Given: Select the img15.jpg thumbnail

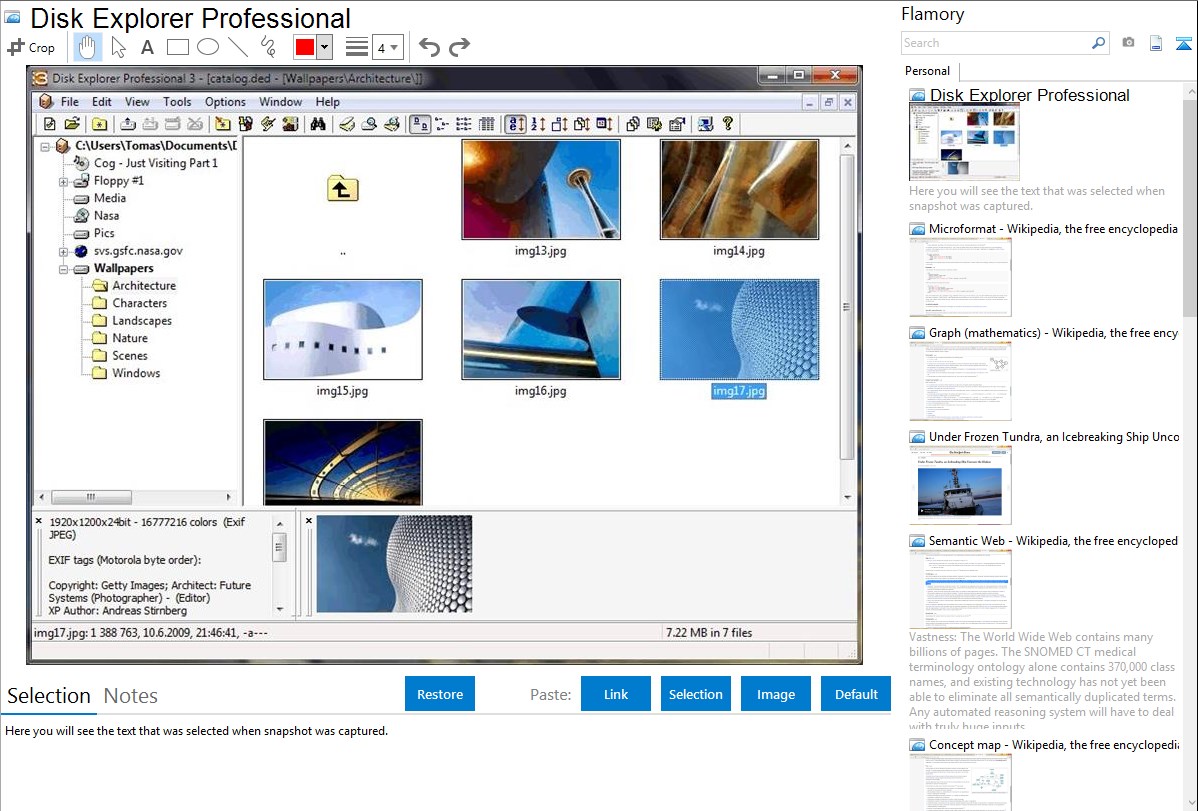Looking at the screenshot, I should pyautogui.click(x=342, y=329).
